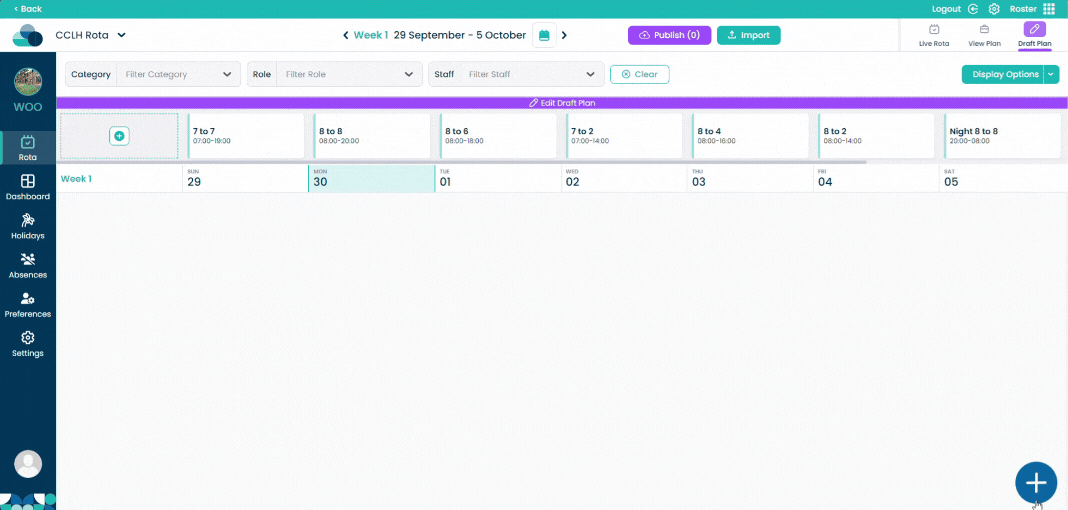Expand the Display Options arrow

(x=1052, y=74)
